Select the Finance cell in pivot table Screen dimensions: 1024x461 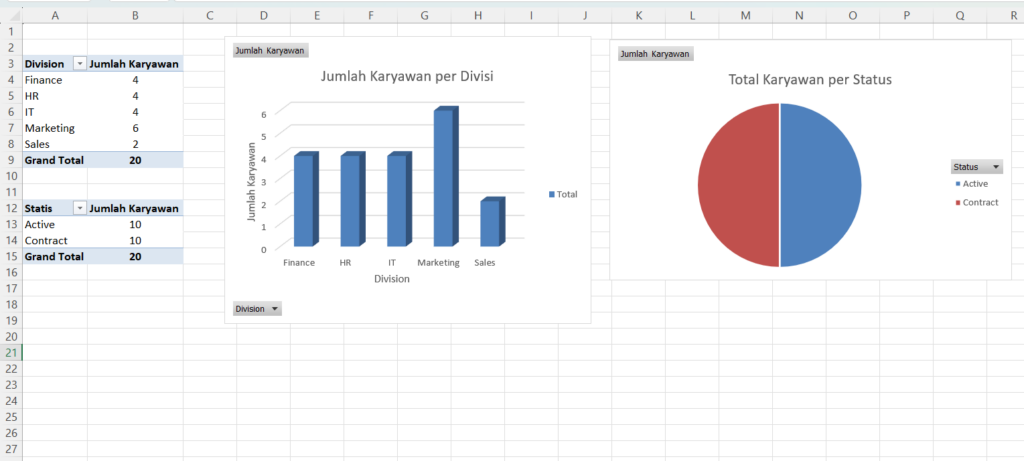pos(55,80)
